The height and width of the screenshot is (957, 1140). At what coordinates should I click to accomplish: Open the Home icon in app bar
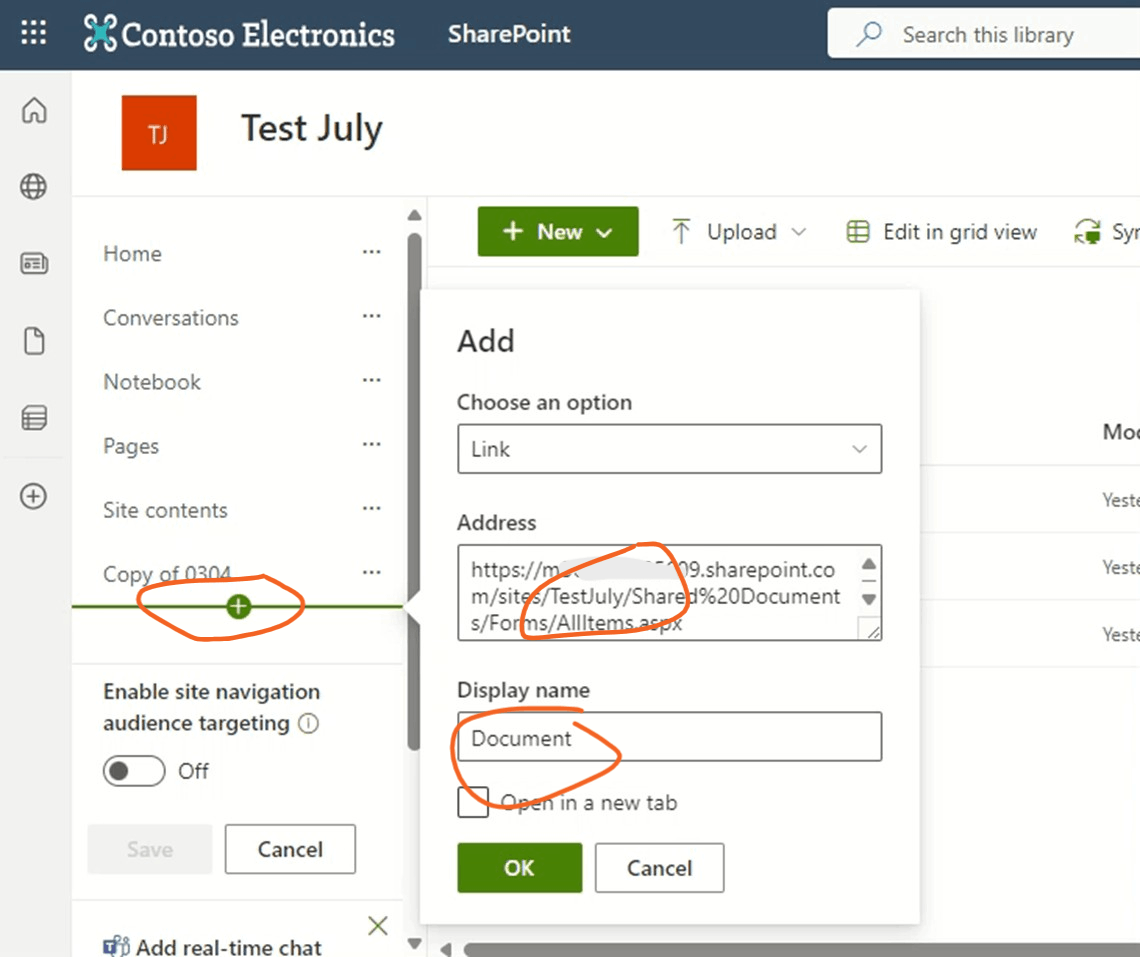pos(33,111)
